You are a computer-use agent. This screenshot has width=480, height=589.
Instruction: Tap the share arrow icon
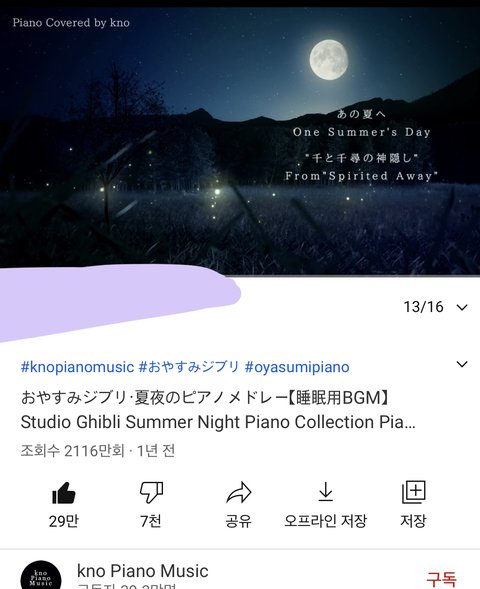pos(238,492)
